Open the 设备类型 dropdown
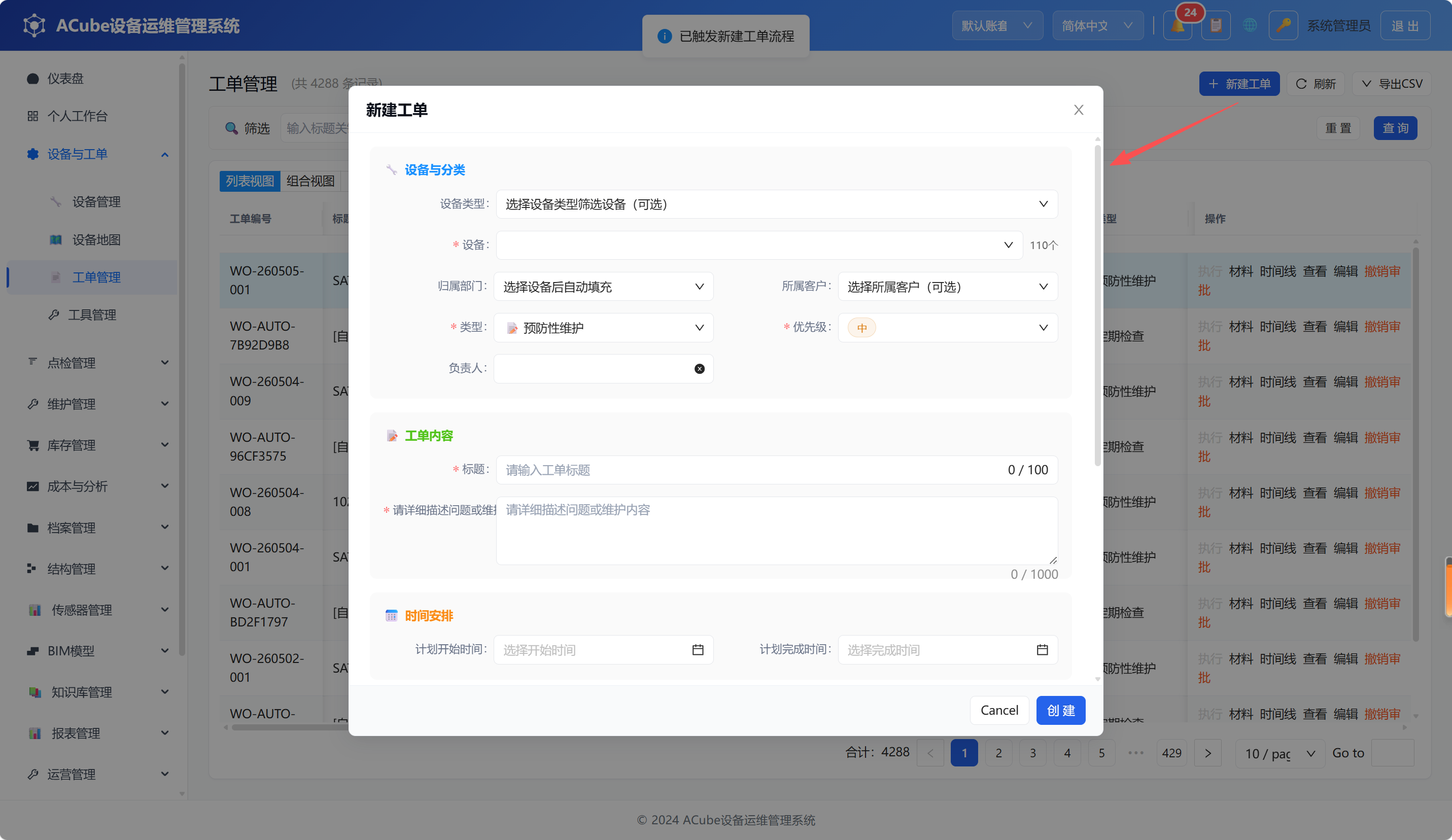Image resolution: width=1452 pixels, height=840 pixels. point(777,204)
